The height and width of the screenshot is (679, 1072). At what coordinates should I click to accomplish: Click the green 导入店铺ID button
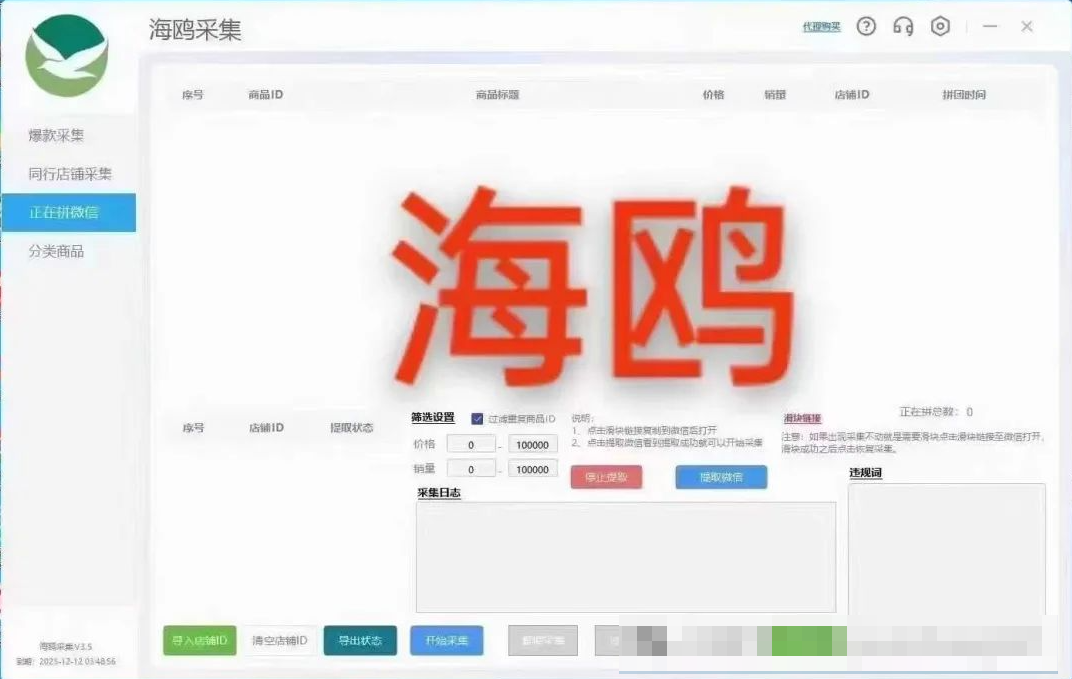pyautogui.click(x=200, y=641)
